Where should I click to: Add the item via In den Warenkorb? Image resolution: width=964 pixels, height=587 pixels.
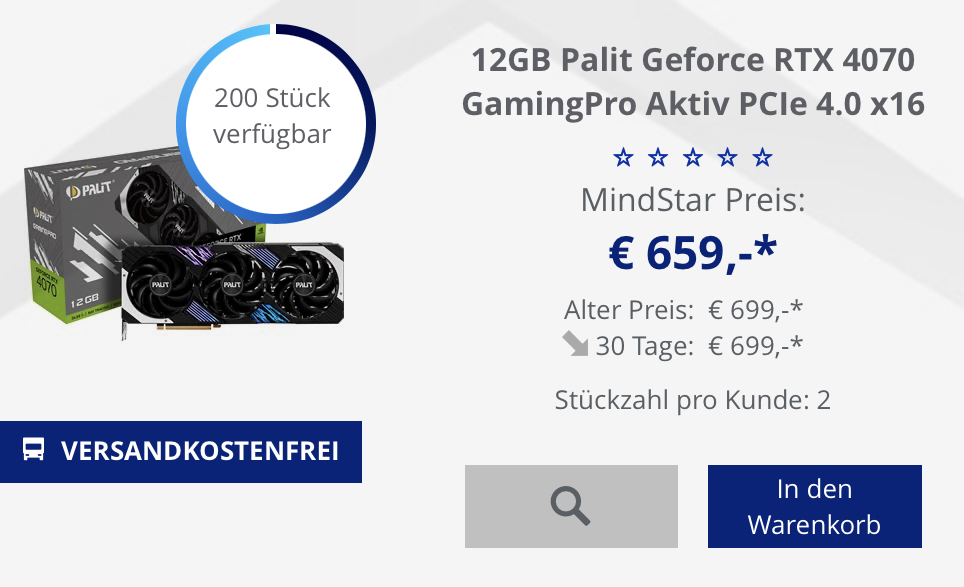tap(815, 506)
